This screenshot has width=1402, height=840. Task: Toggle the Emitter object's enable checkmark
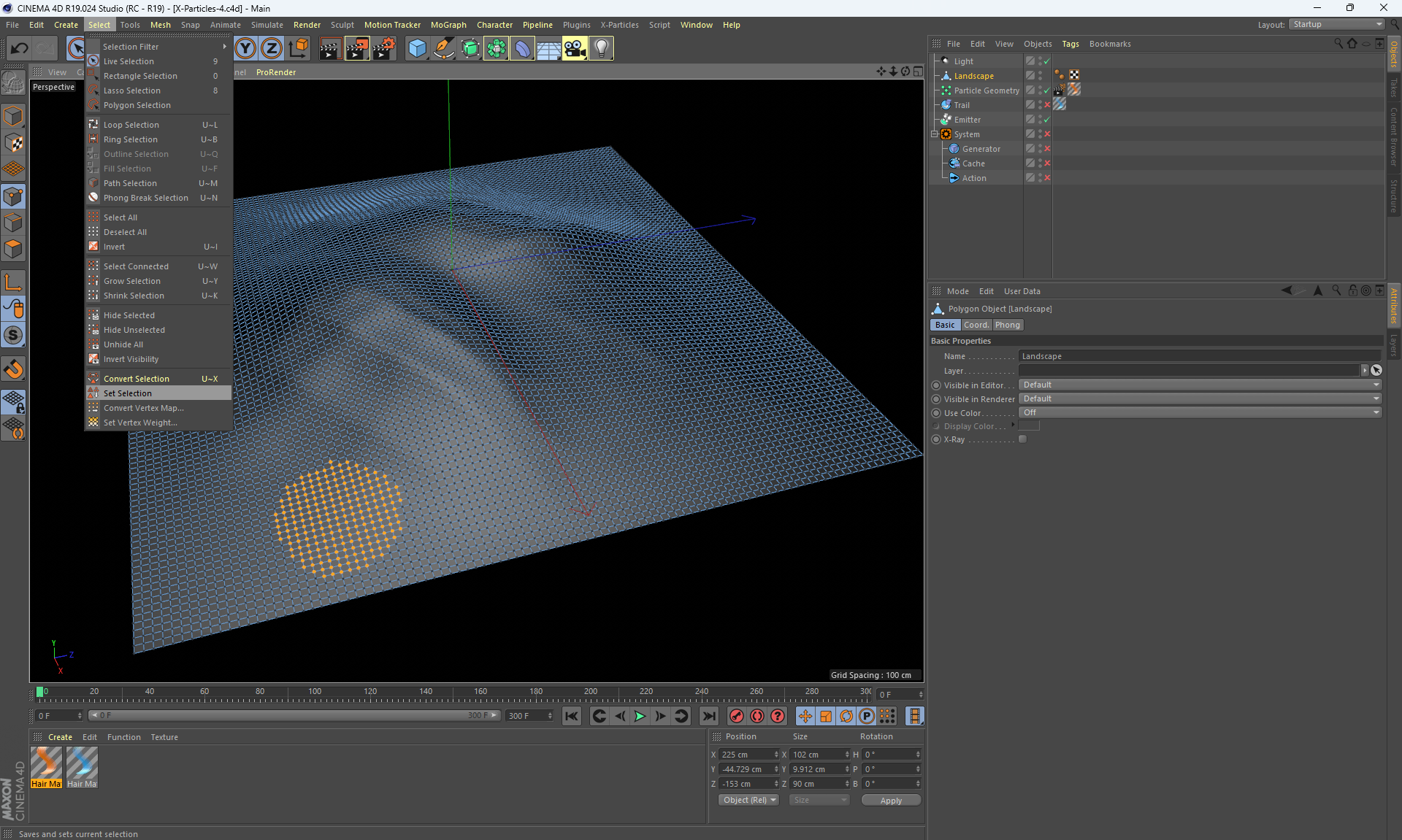(1046, 120)
